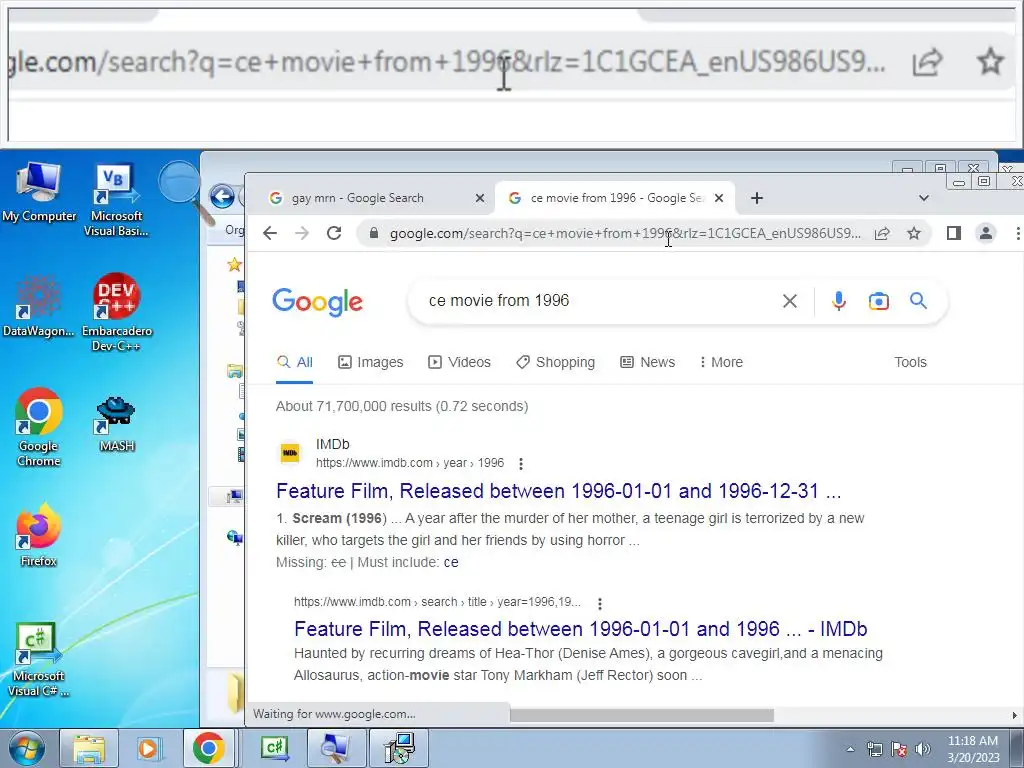
Task: Open 'Feature Film, Released between 1996-01-01 and 1996-12-31' link
Action: pyautogui.click(x=558, y=491)
